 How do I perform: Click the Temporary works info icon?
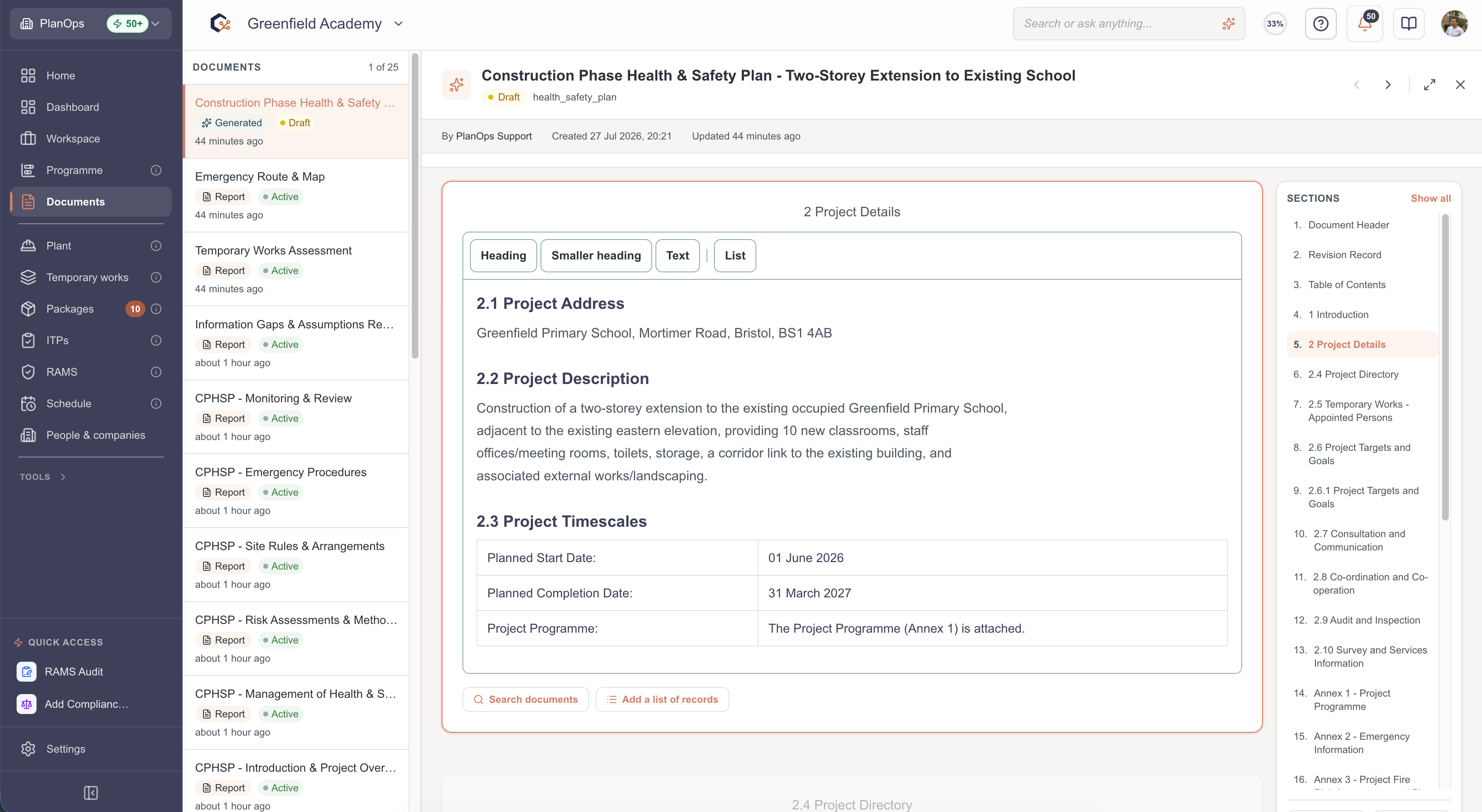tap(156, 277)
